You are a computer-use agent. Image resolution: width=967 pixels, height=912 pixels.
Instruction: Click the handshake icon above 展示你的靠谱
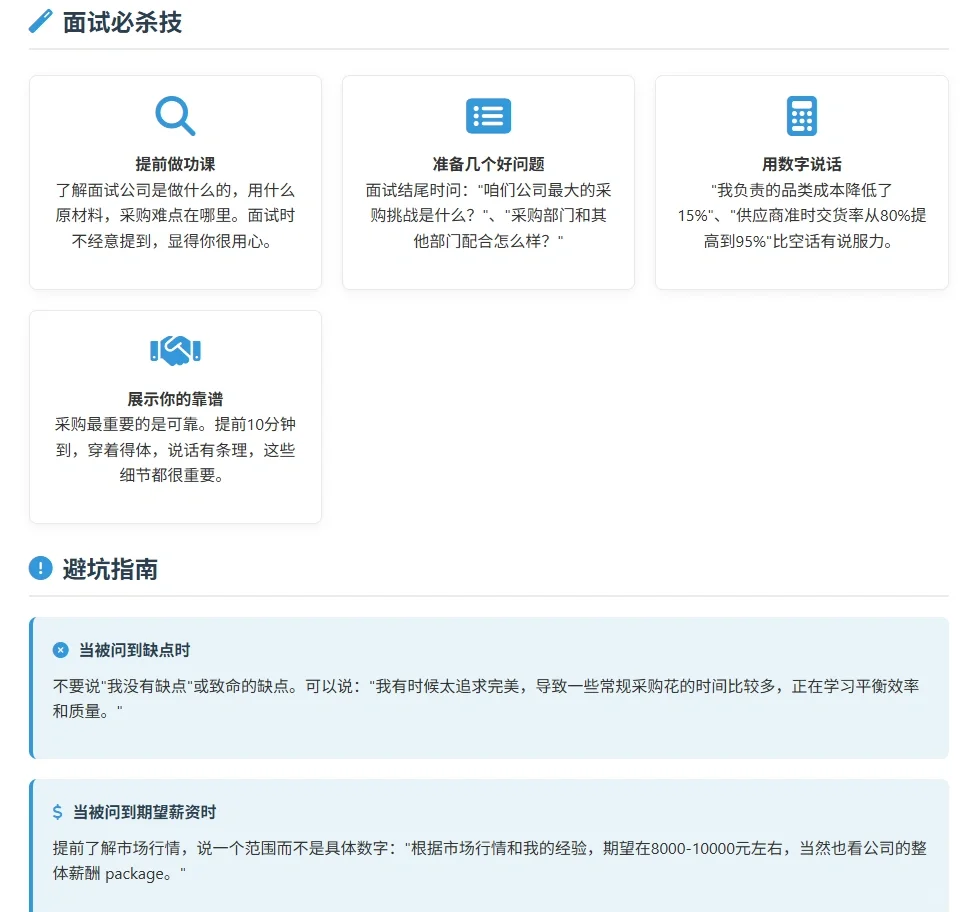174,350
